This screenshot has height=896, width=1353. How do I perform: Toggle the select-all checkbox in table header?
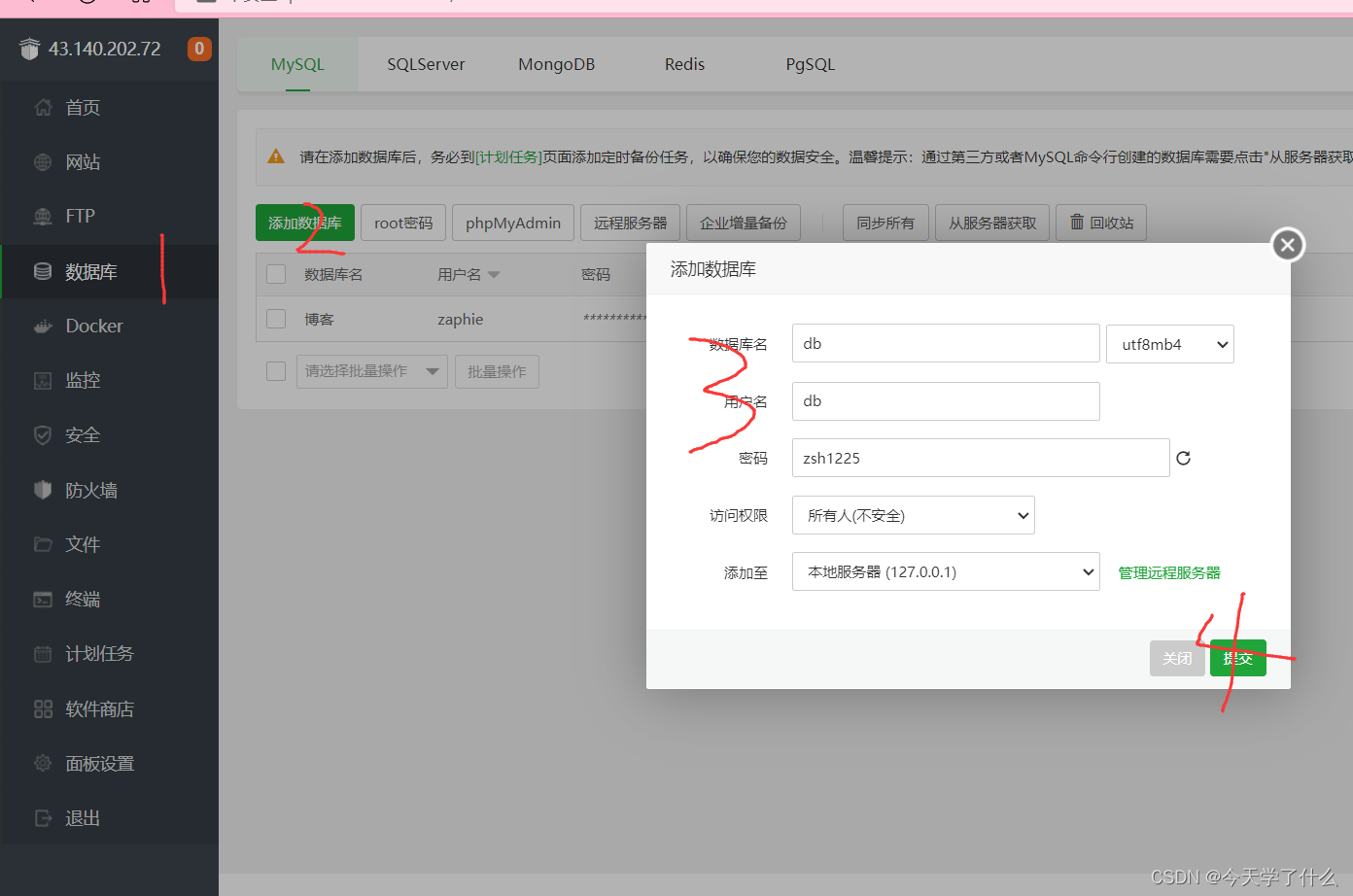tap(276, 274)
